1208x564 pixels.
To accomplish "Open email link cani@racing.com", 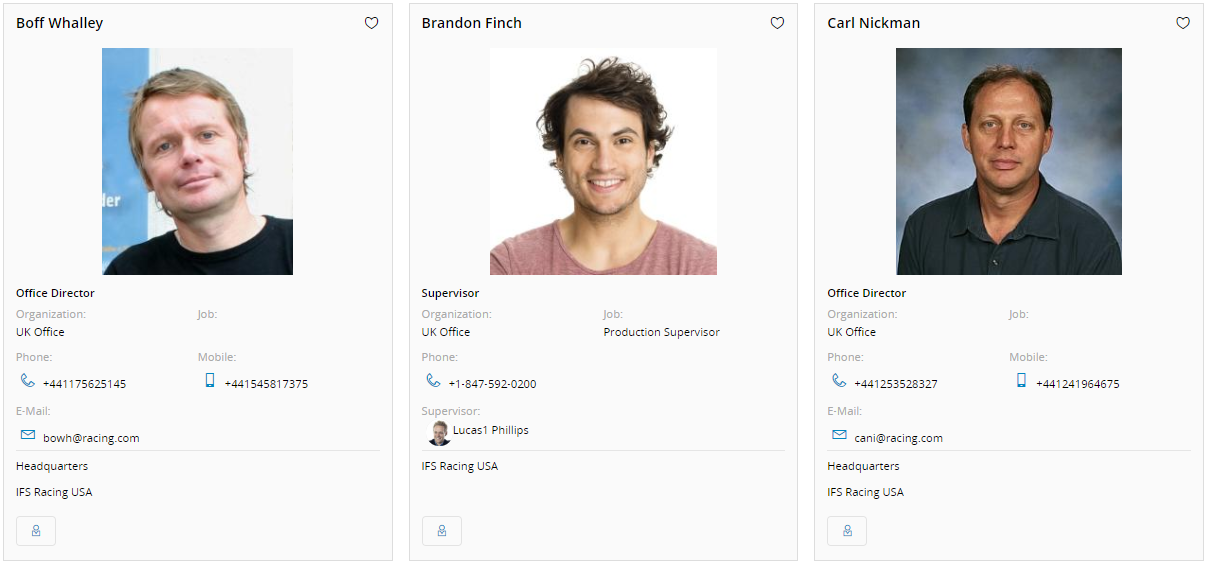I will pyautogui.click(x=898, y=438).
